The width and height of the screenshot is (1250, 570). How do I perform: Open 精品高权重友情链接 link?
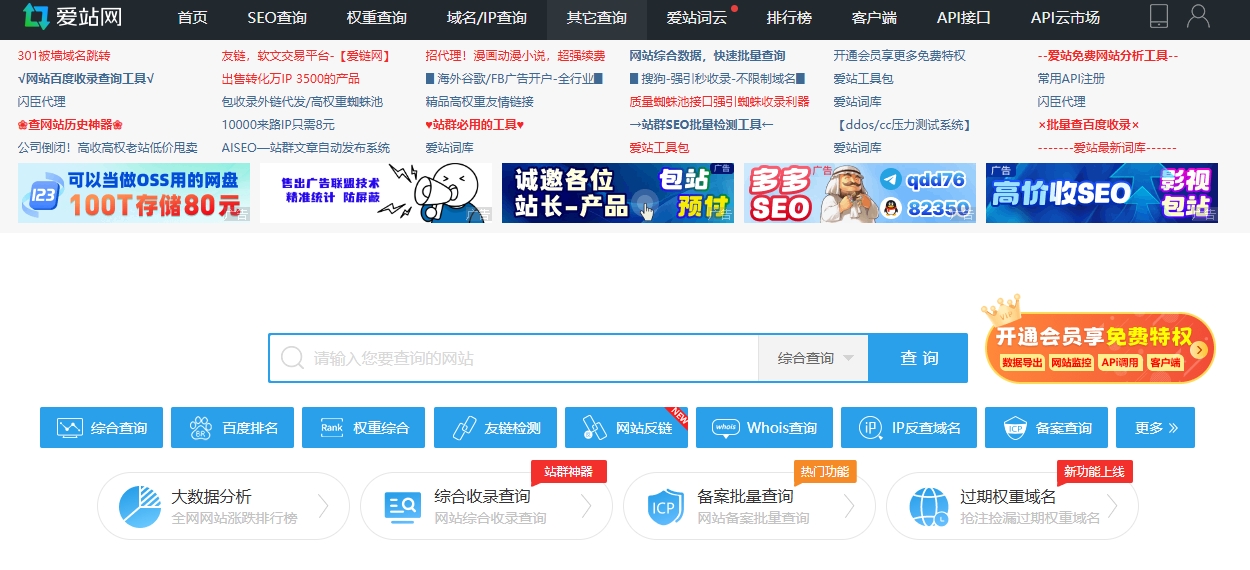[x=480, y=102]
